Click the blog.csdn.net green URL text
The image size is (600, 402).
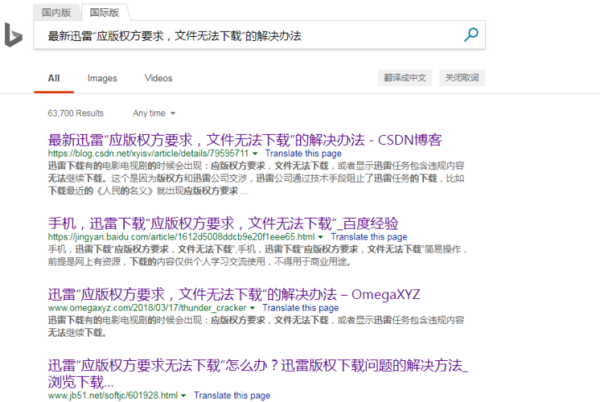tap(148, 153)
